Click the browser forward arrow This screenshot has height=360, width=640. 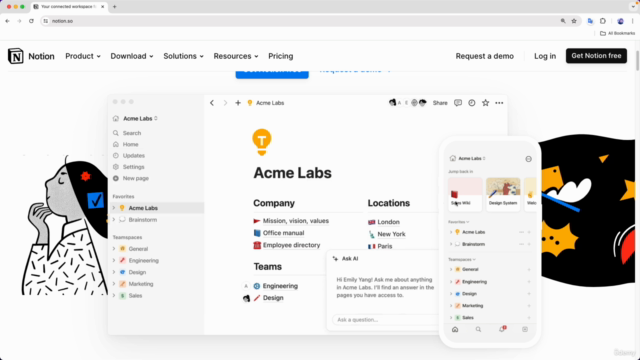click(19, 21)
